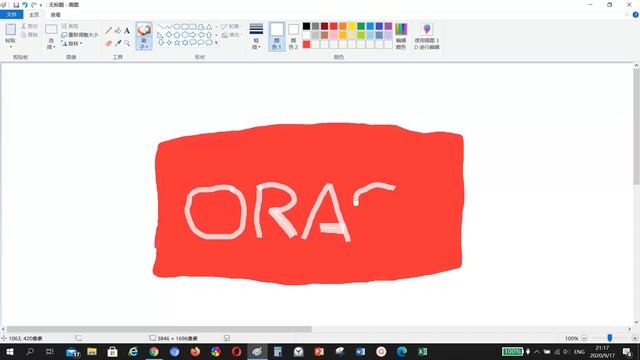The image size is (640, 360).
Task: Click the Brushes tool icon
Action: 144,30
